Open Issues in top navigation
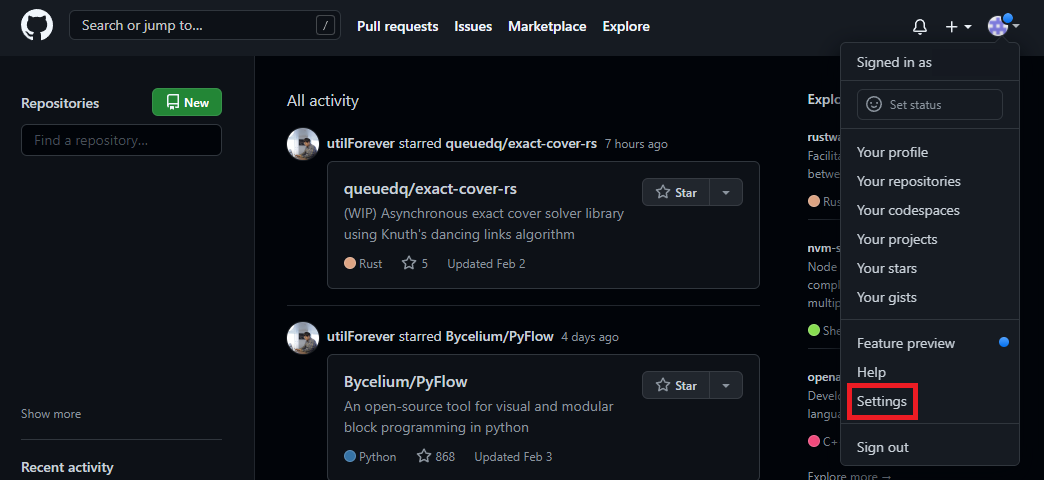 point(473,27)
